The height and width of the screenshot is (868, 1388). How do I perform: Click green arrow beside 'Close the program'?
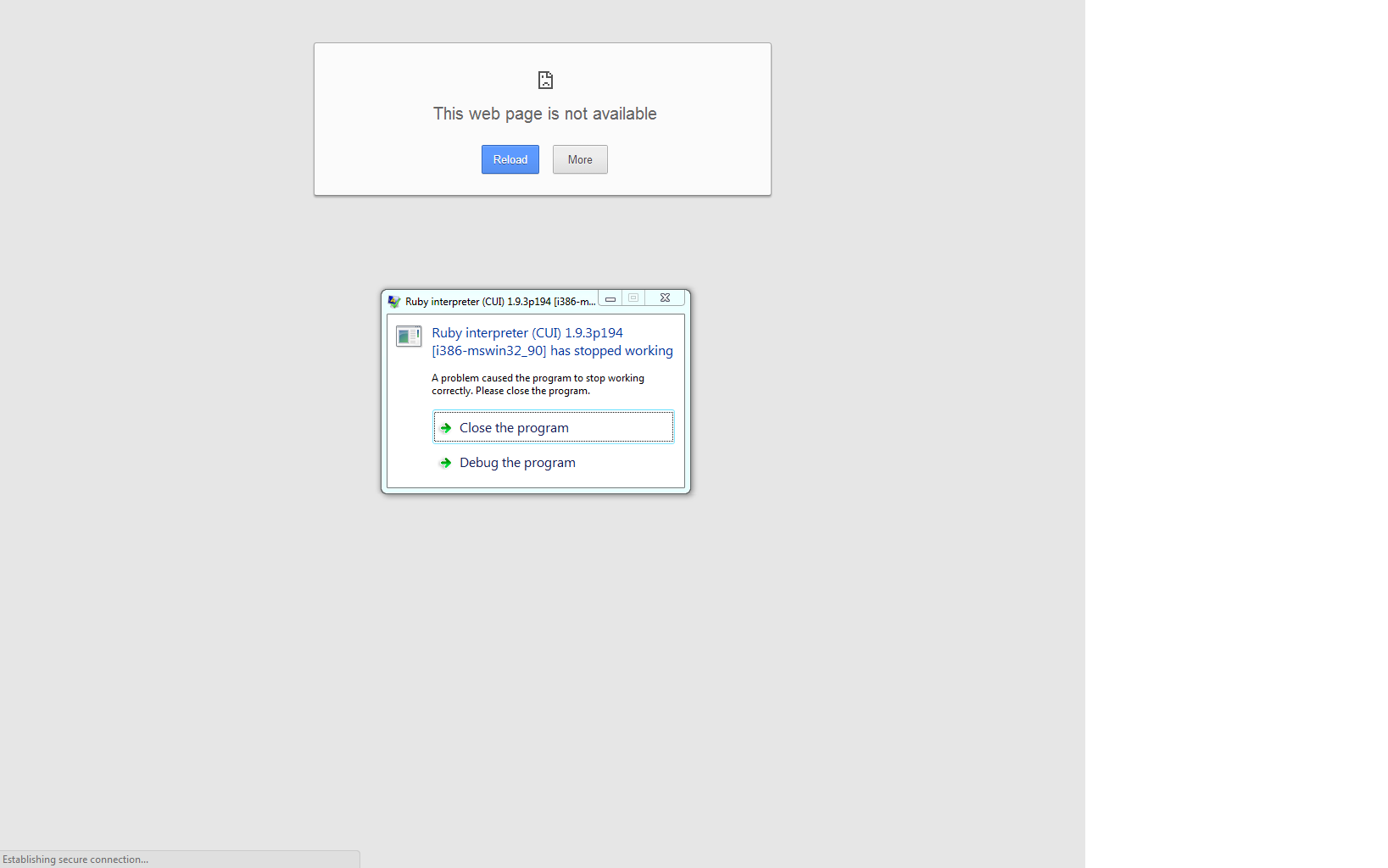(446, 428)
